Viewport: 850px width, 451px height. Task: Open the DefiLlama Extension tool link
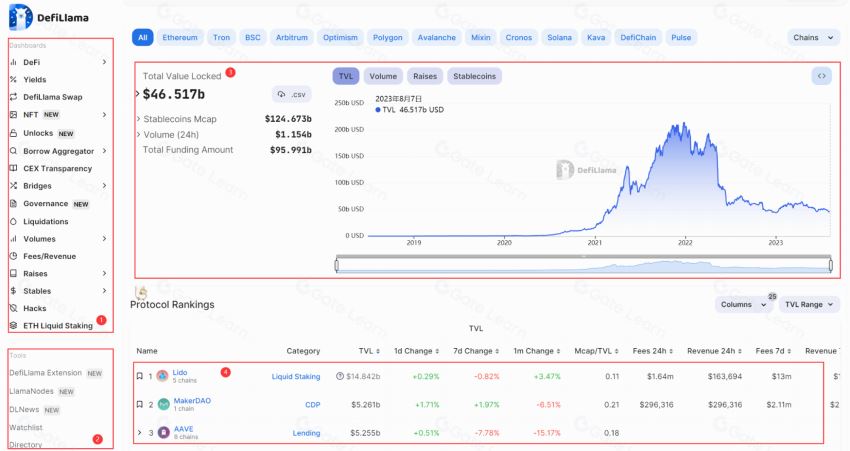46,373
